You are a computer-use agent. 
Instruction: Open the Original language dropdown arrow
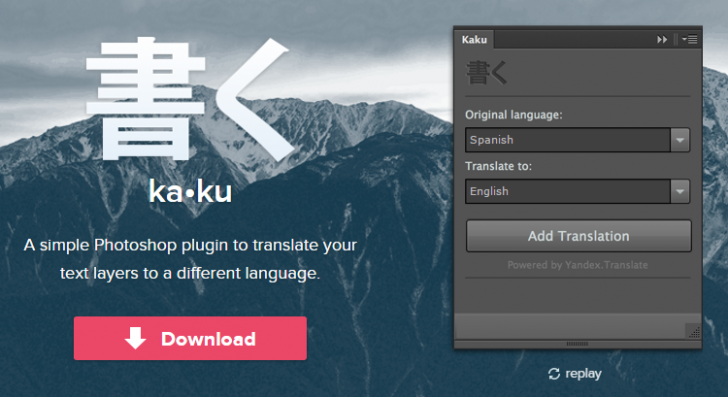tap(680, 140)
